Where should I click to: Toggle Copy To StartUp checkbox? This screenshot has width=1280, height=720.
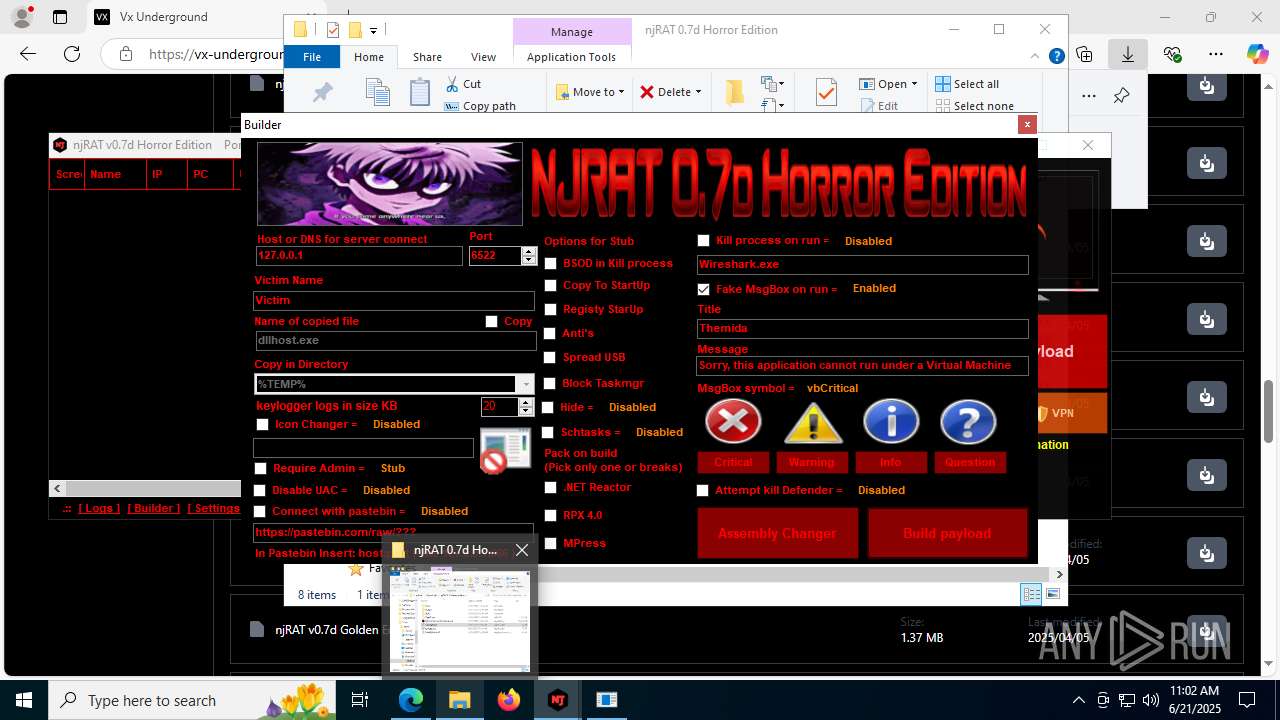[550, 285]
